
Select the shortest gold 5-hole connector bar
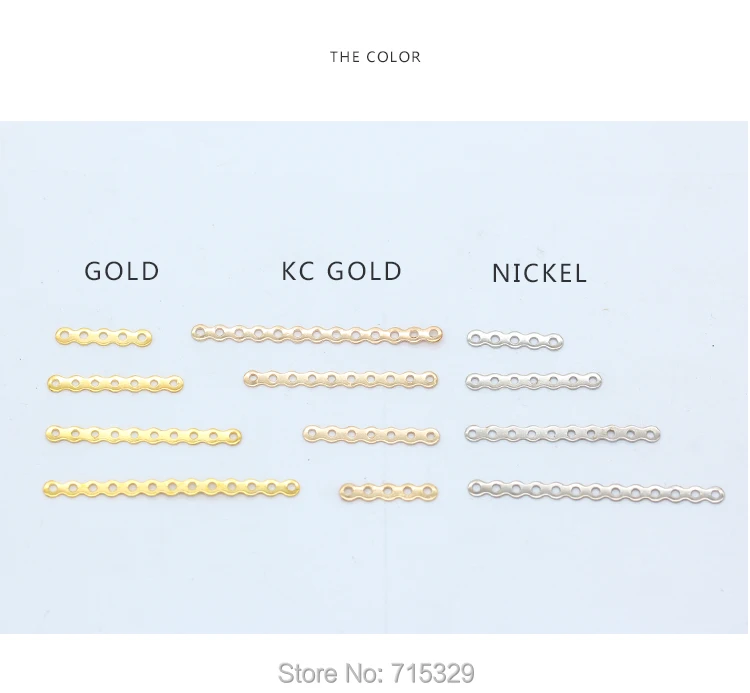pyautogui.click(x=103, y=337)
